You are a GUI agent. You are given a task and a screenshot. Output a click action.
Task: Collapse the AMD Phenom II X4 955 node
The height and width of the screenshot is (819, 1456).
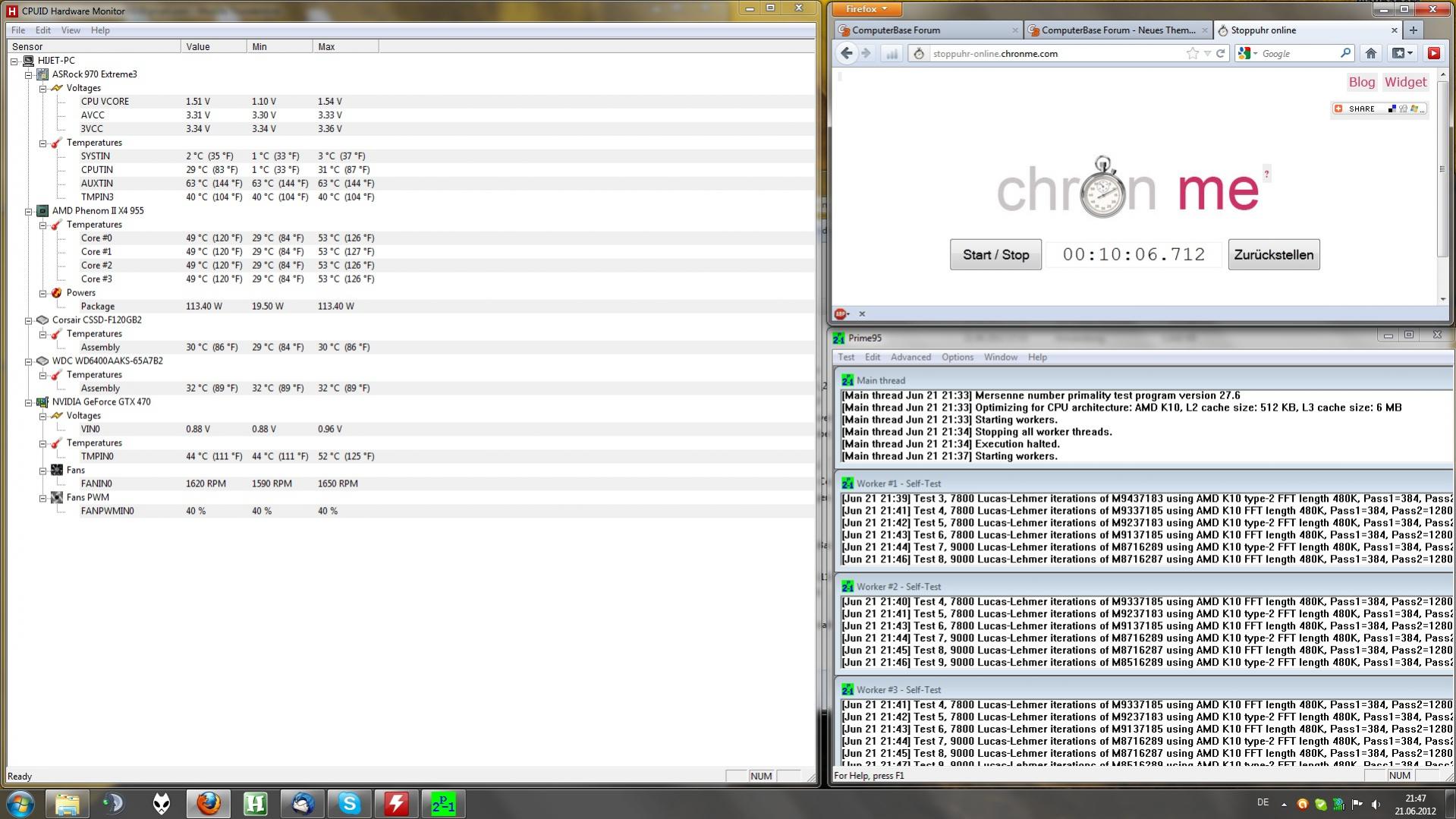29,211
